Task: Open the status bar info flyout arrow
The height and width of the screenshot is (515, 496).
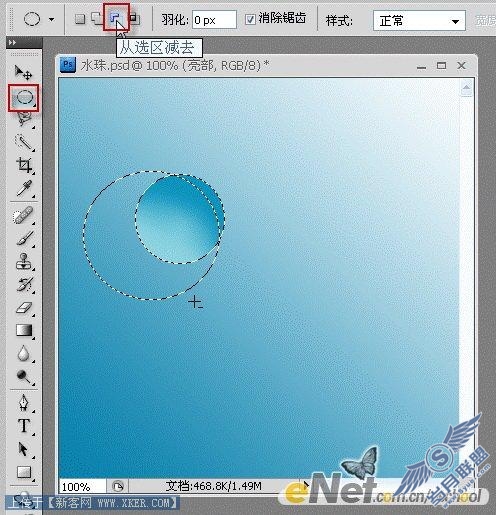Action: 306,486
